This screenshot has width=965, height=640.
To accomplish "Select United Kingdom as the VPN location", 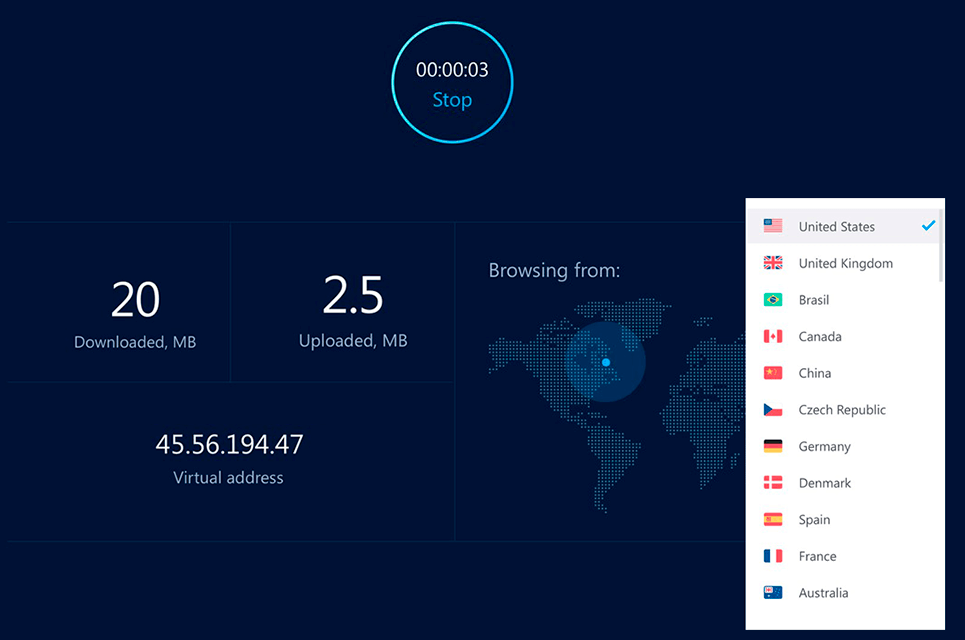I will point(845,262).
